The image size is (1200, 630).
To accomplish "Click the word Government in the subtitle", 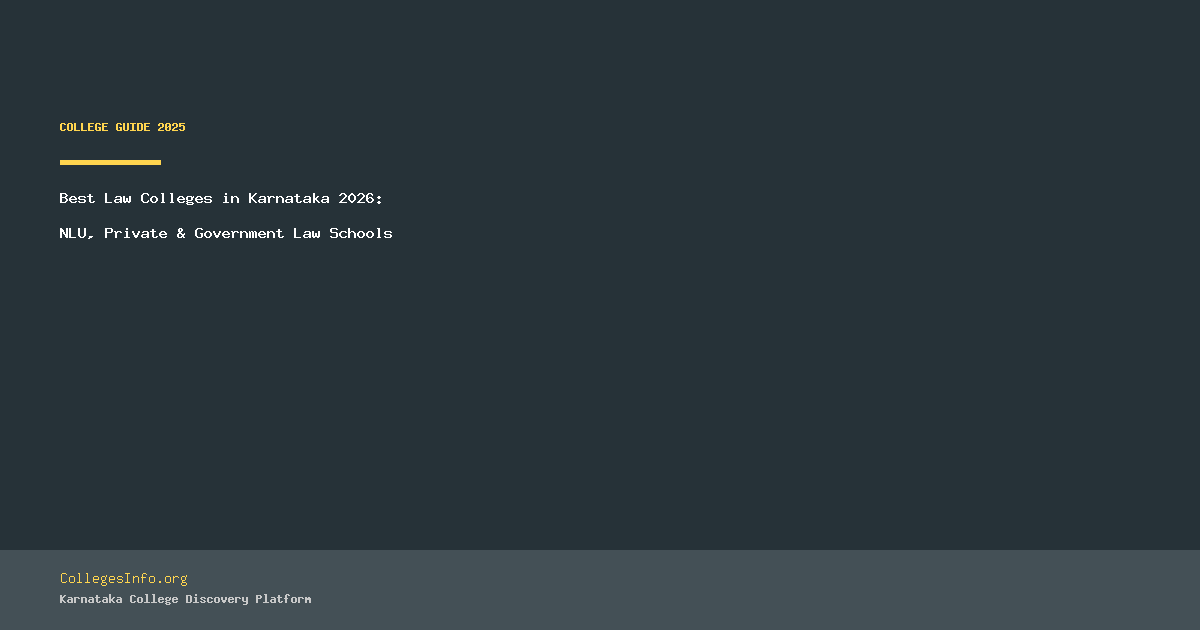I will 239,233.
